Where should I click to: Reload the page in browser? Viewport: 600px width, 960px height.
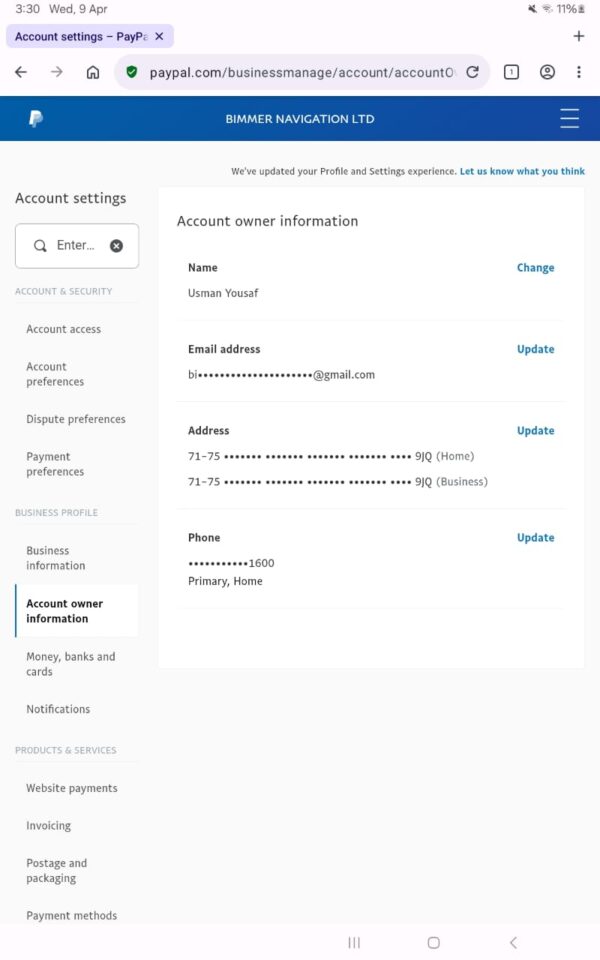click(473, 72)
